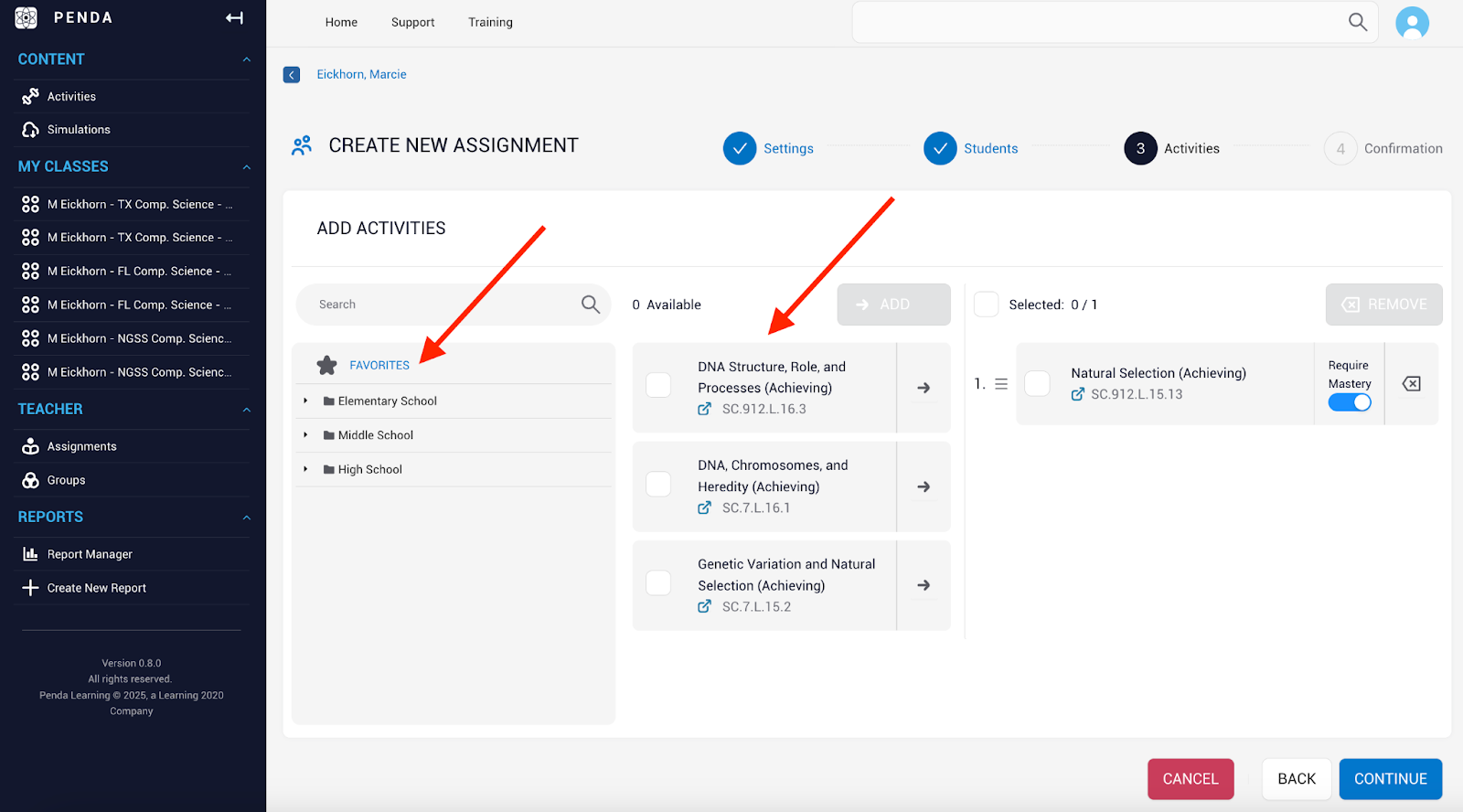
Task: Expand the High School folder
Action: tap(305, 469)
